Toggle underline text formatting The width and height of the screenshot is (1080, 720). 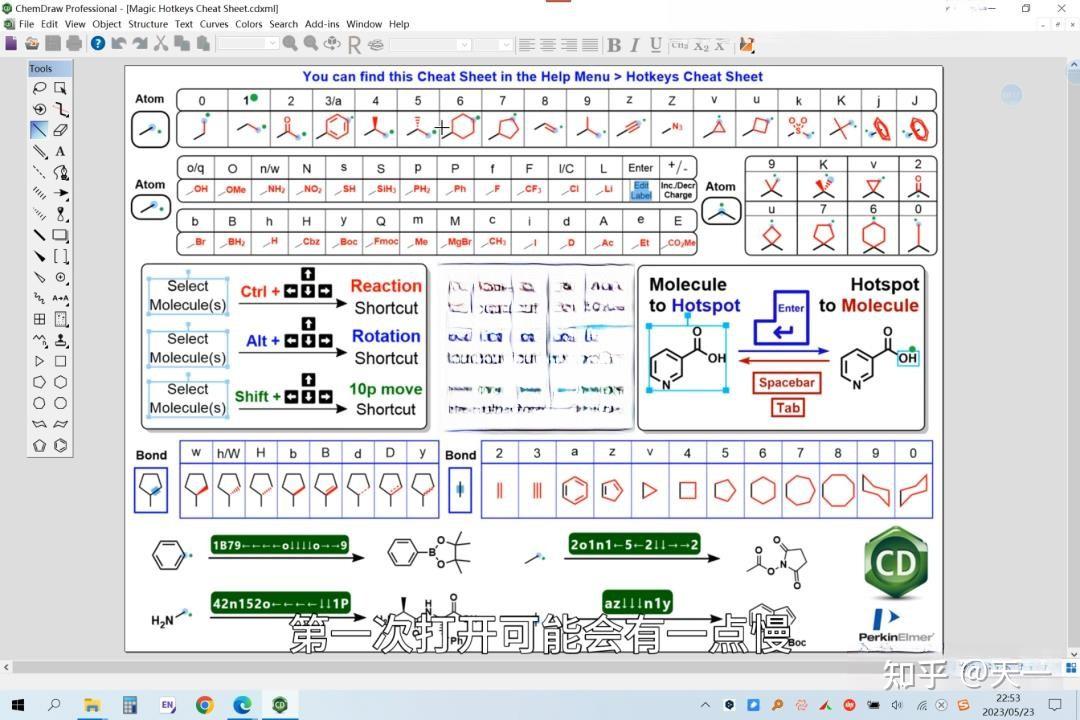tap(656, 45)
